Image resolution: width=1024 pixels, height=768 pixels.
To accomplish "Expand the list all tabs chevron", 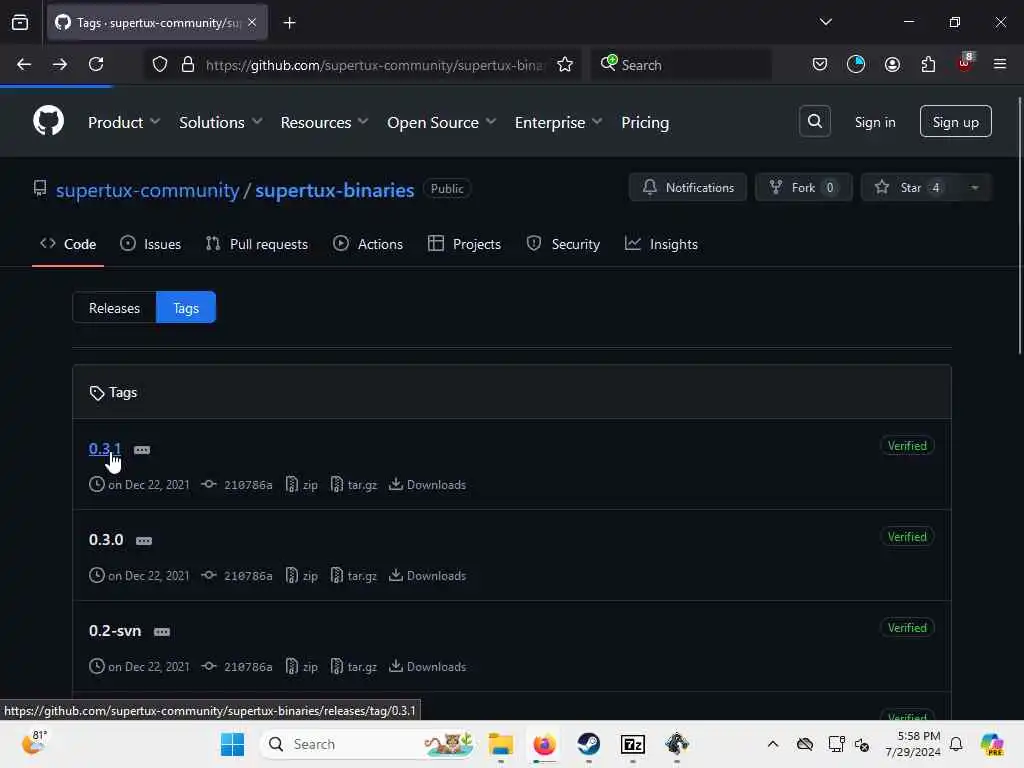I will [825, 22].
